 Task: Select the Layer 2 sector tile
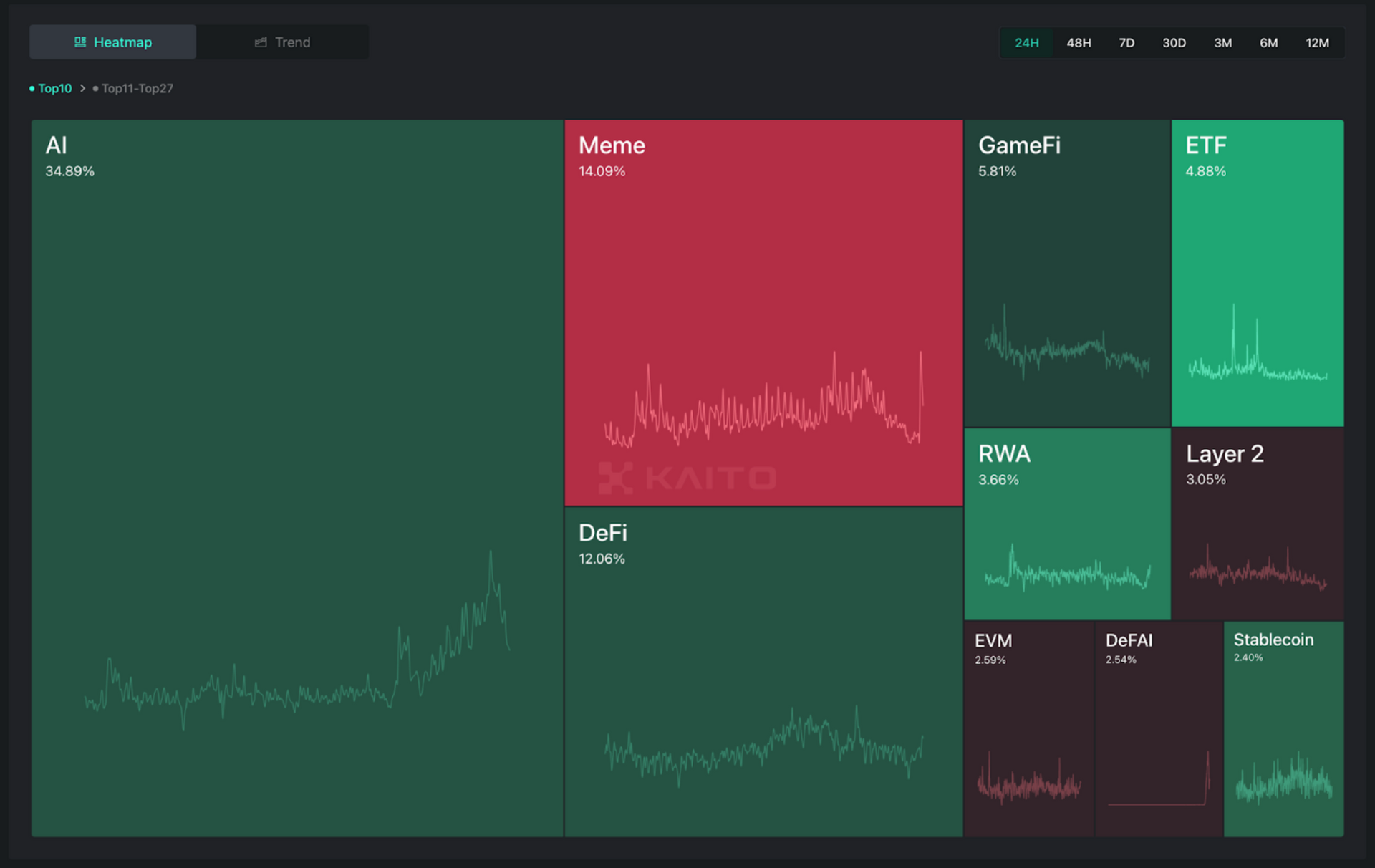pos(1258,524)
